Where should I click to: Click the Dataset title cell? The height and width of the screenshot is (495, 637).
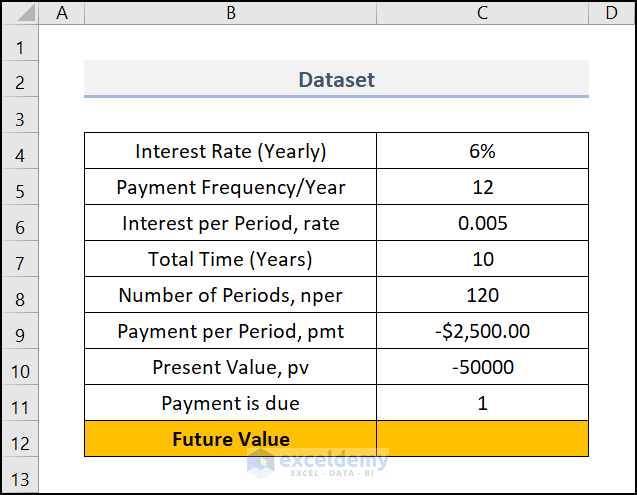point(336,79)
